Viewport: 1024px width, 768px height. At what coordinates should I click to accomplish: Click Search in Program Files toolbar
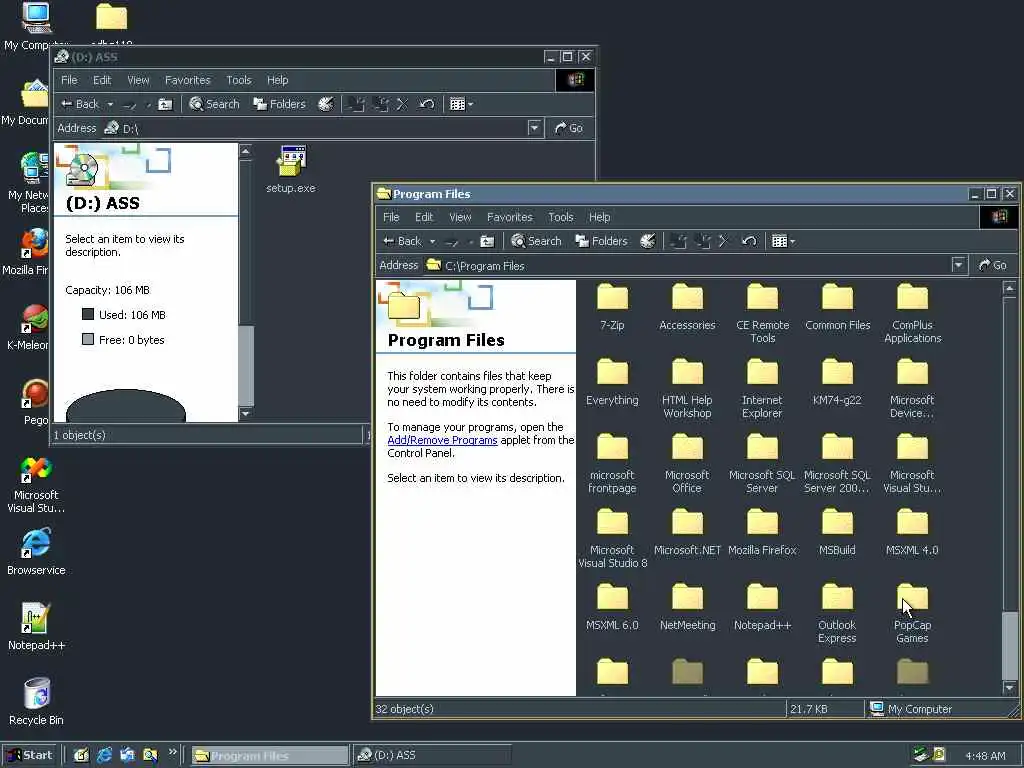tap(536, 241)
